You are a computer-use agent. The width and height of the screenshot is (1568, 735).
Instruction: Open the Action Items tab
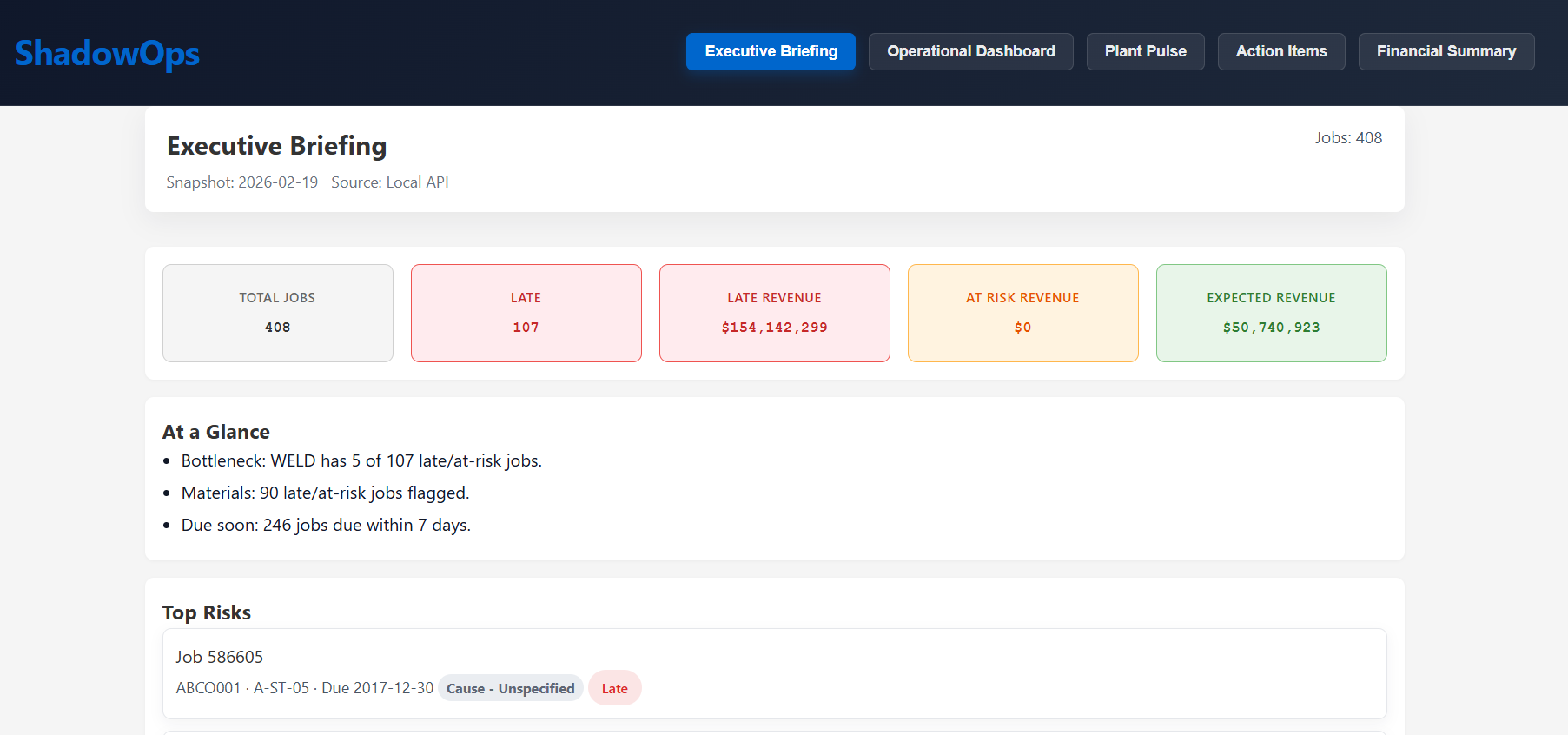click(x=1280, y=51)
